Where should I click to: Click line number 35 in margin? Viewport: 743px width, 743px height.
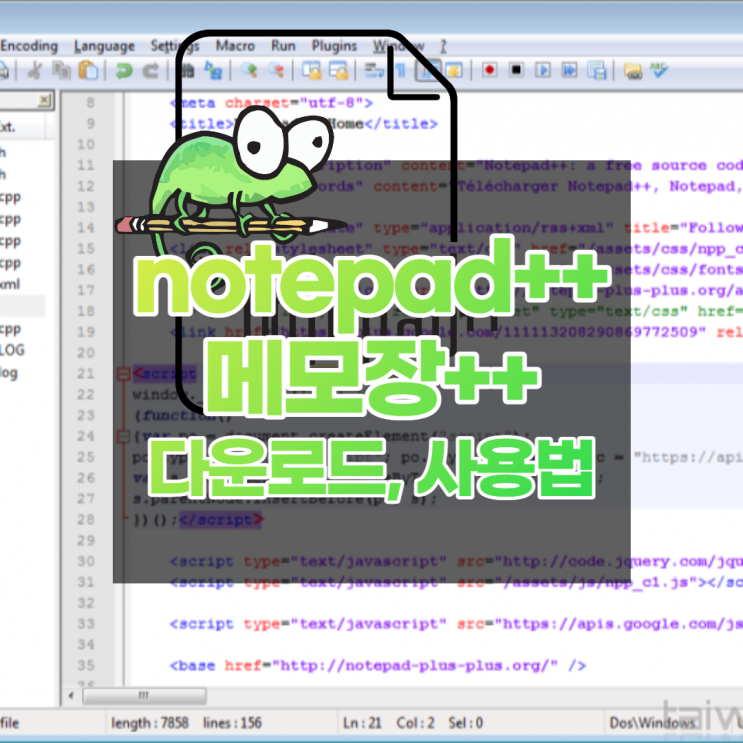point(86,665)
